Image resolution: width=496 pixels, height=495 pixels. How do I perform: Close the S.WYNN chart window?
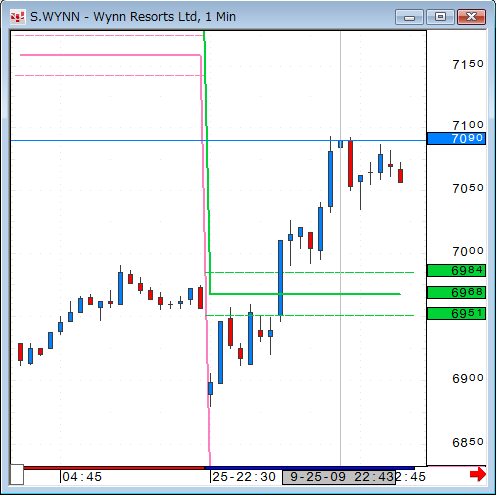pos(471,17)
